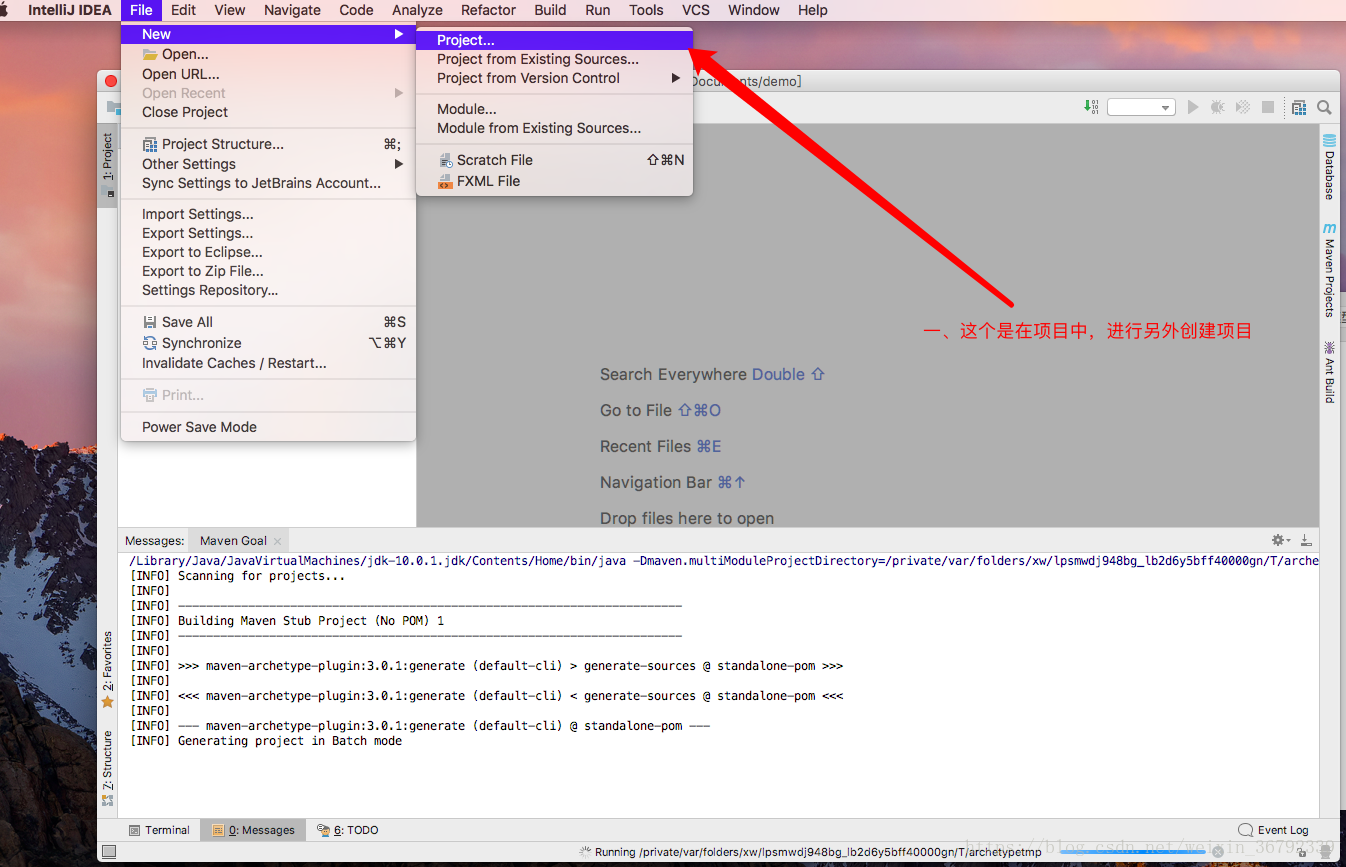Click Open... in File menu
The width and height of the screenshot is (1346, 867).
268,54
